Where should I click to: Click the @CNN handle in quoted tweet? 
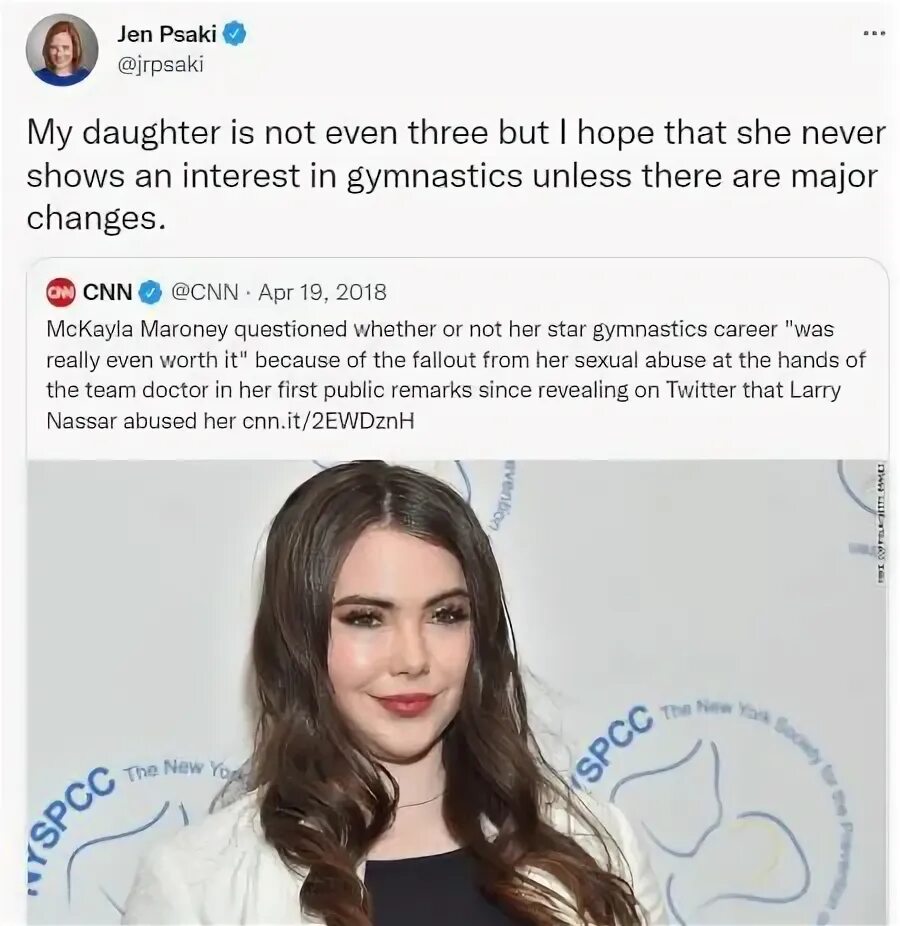coord(204,292)
